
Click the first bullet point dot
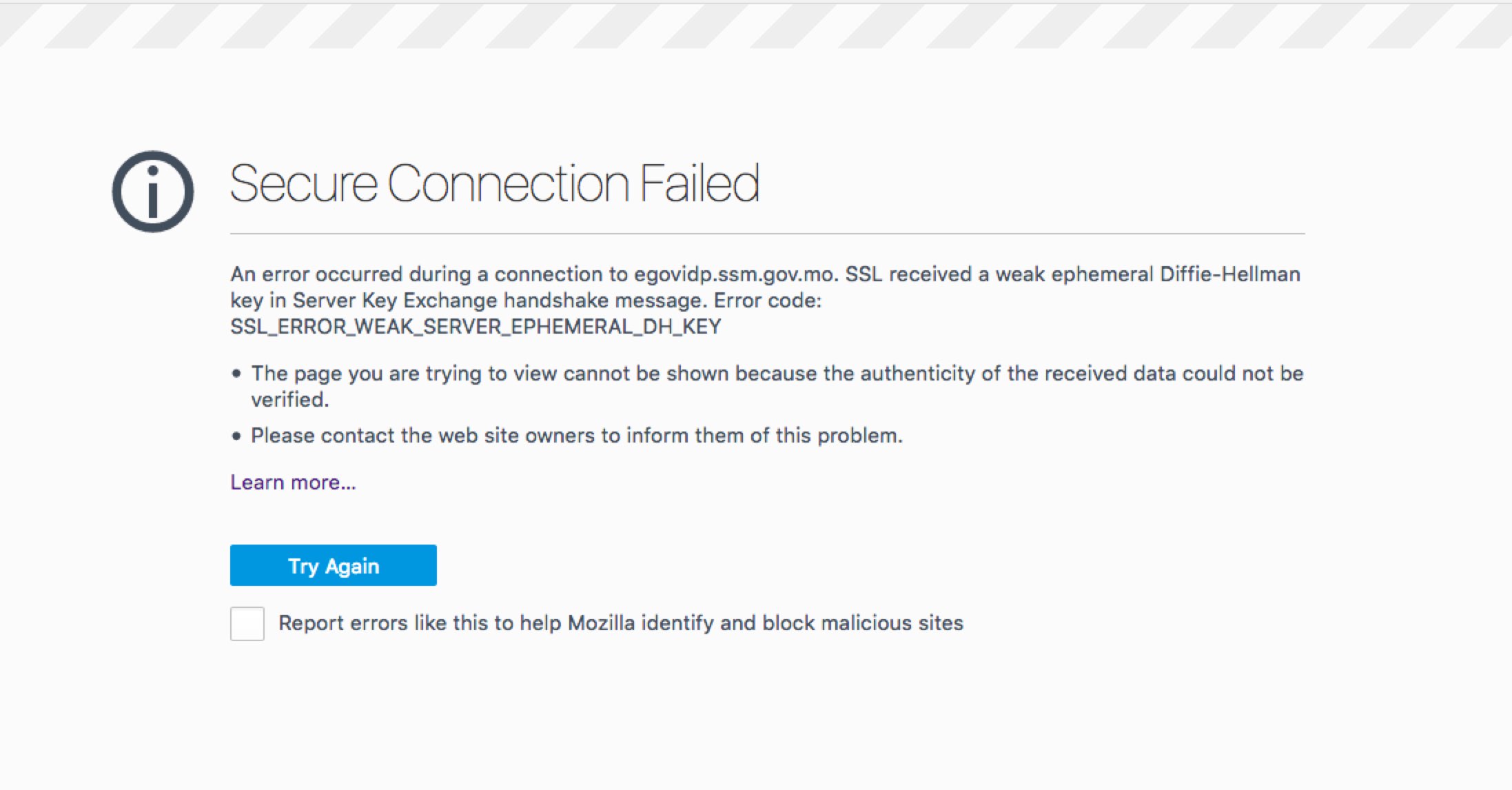236,374
